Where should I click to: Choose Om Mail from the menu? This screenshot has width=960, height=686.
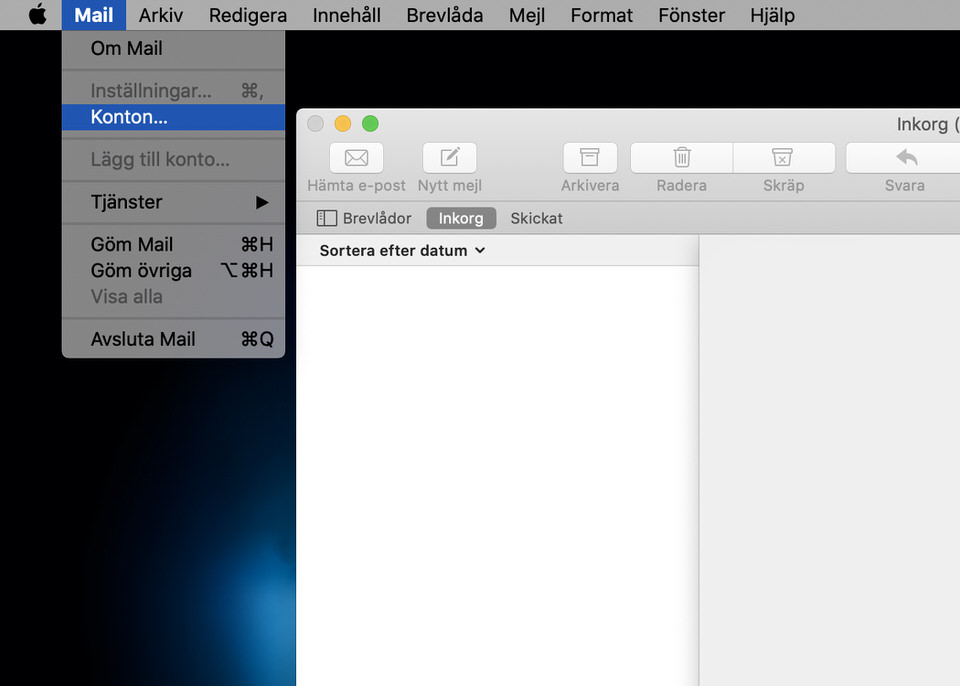173,48
